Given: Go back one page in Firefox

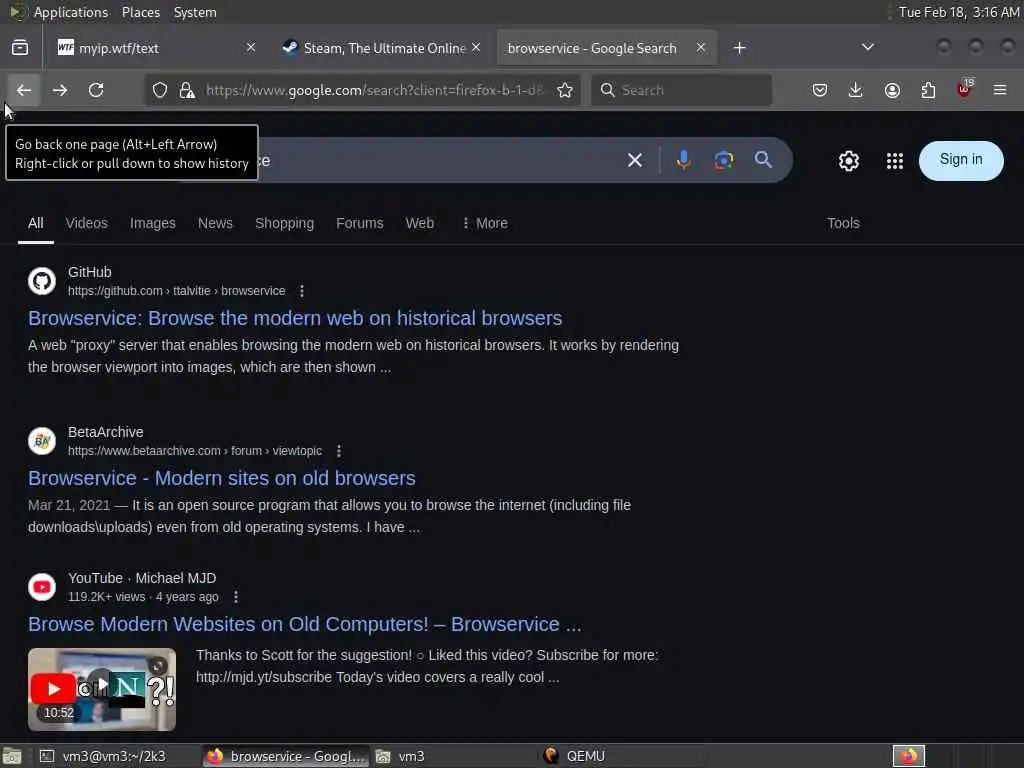Looking at the screenshot, I should point(24,90).
